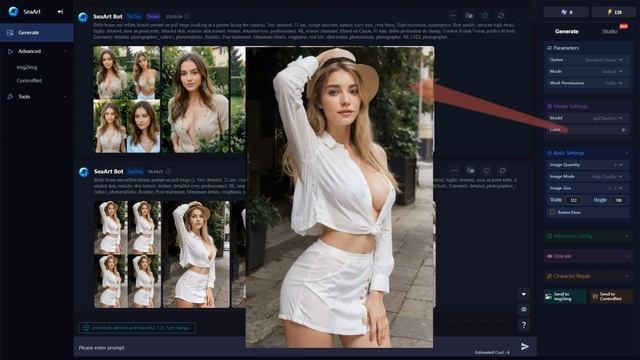Open help with the question mark button
Viewport: 640px width, 360px height.
524,325
